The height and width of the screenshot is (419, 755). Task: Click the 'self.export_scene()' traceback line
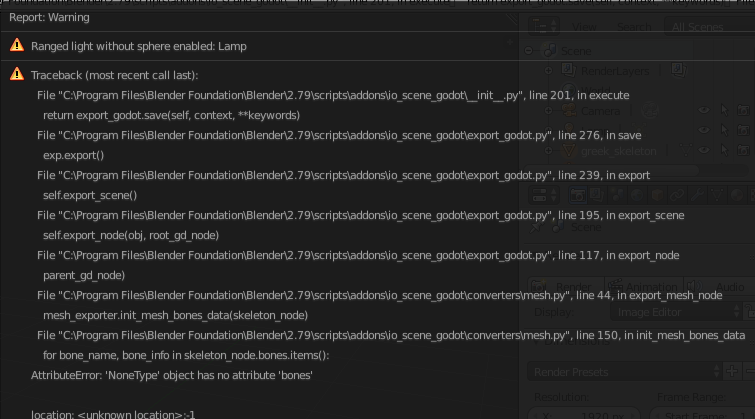90,195
